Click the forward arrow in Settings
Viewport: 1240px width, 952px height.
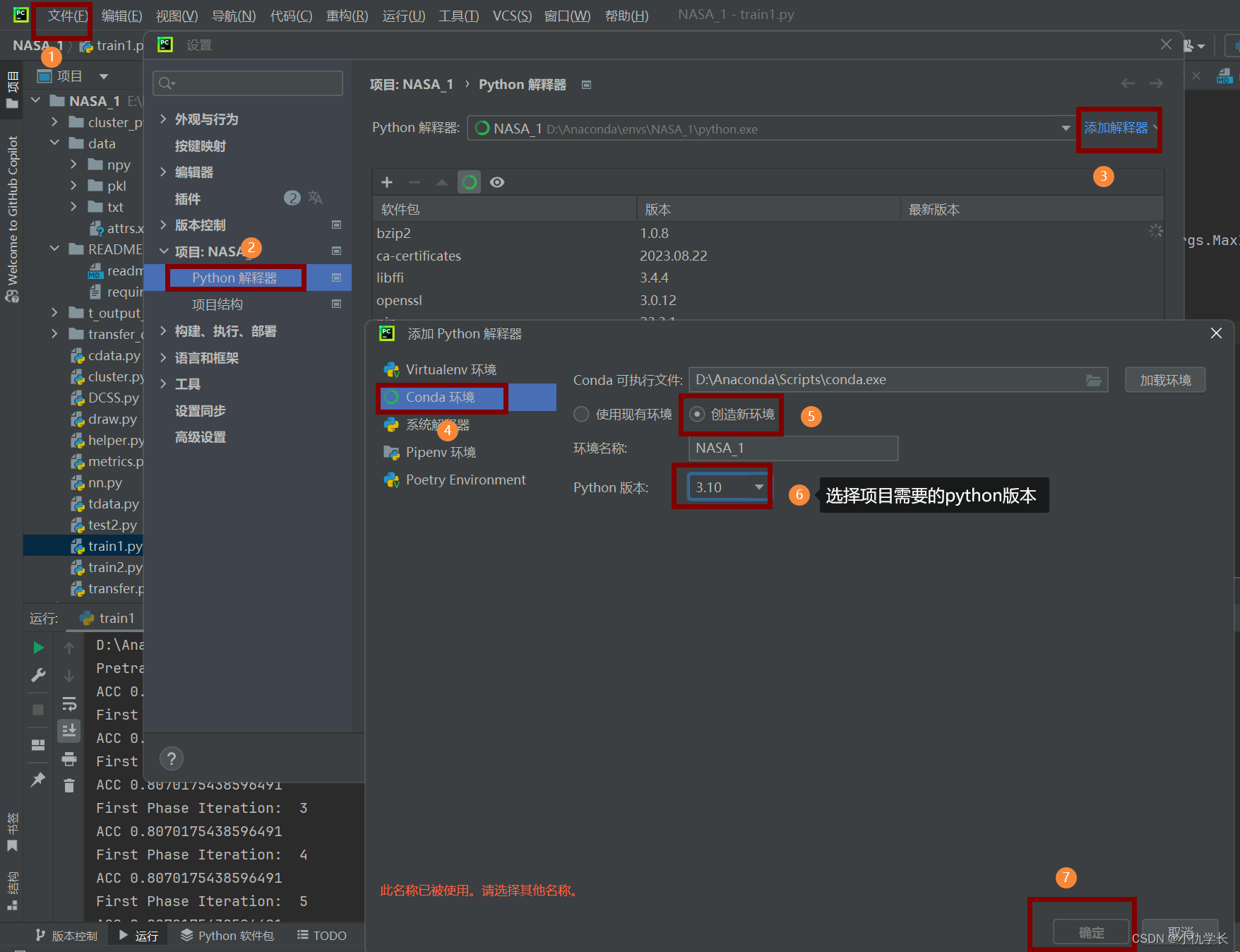point(1156,84)
